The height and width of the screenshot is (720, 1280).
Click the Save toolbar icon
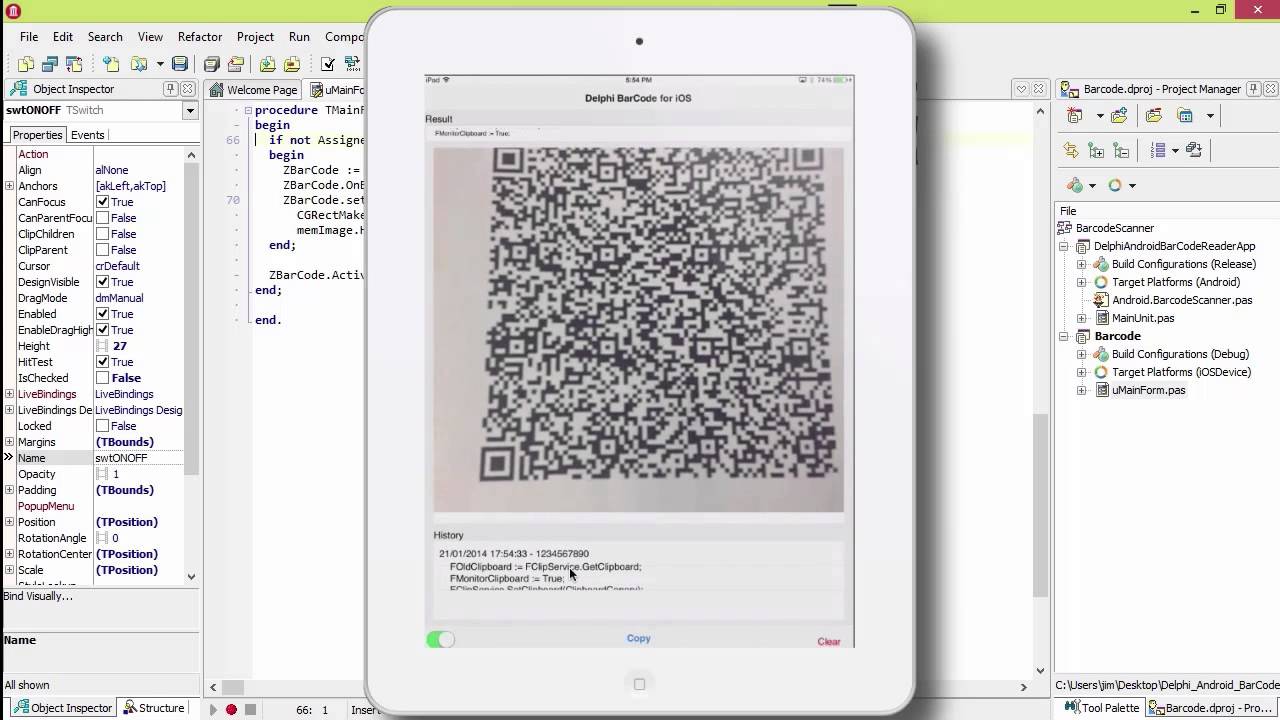[180, 64]
